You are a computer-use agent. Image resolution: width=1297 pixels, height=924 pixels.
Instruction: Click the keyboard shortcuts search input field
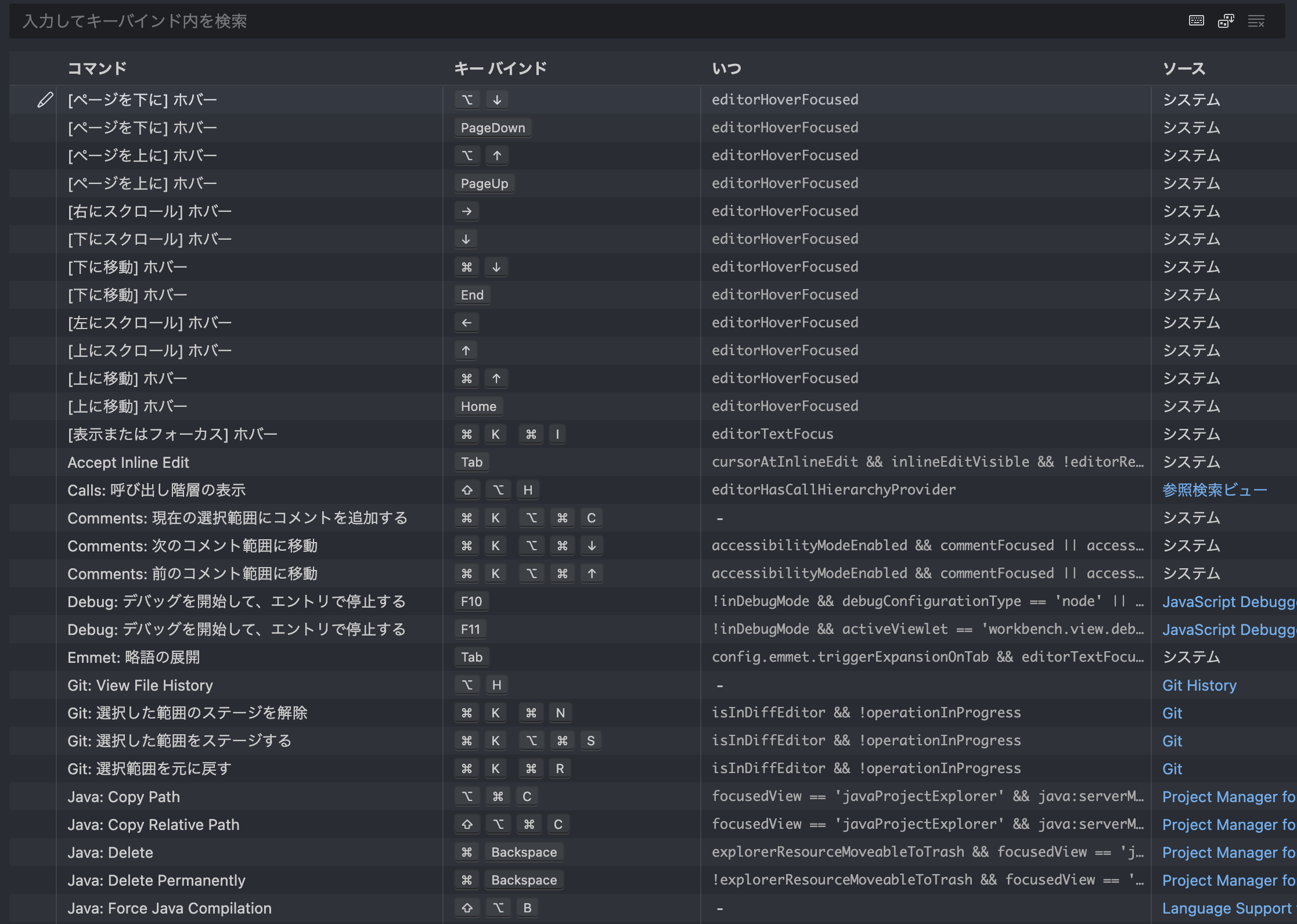[648, 19]
